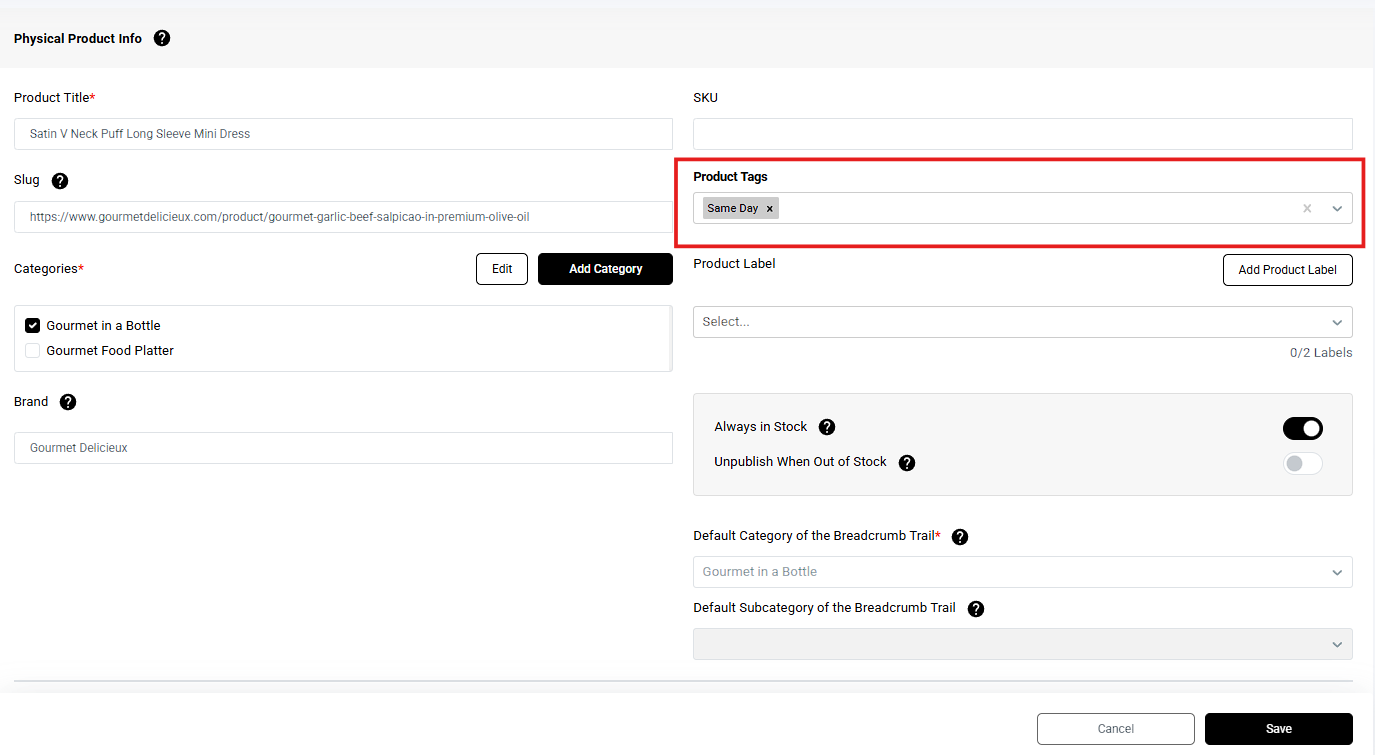Click the Add Category button
Image resolution: width=1375 pixels, height=755 pixels.
[x=605, y=269]
